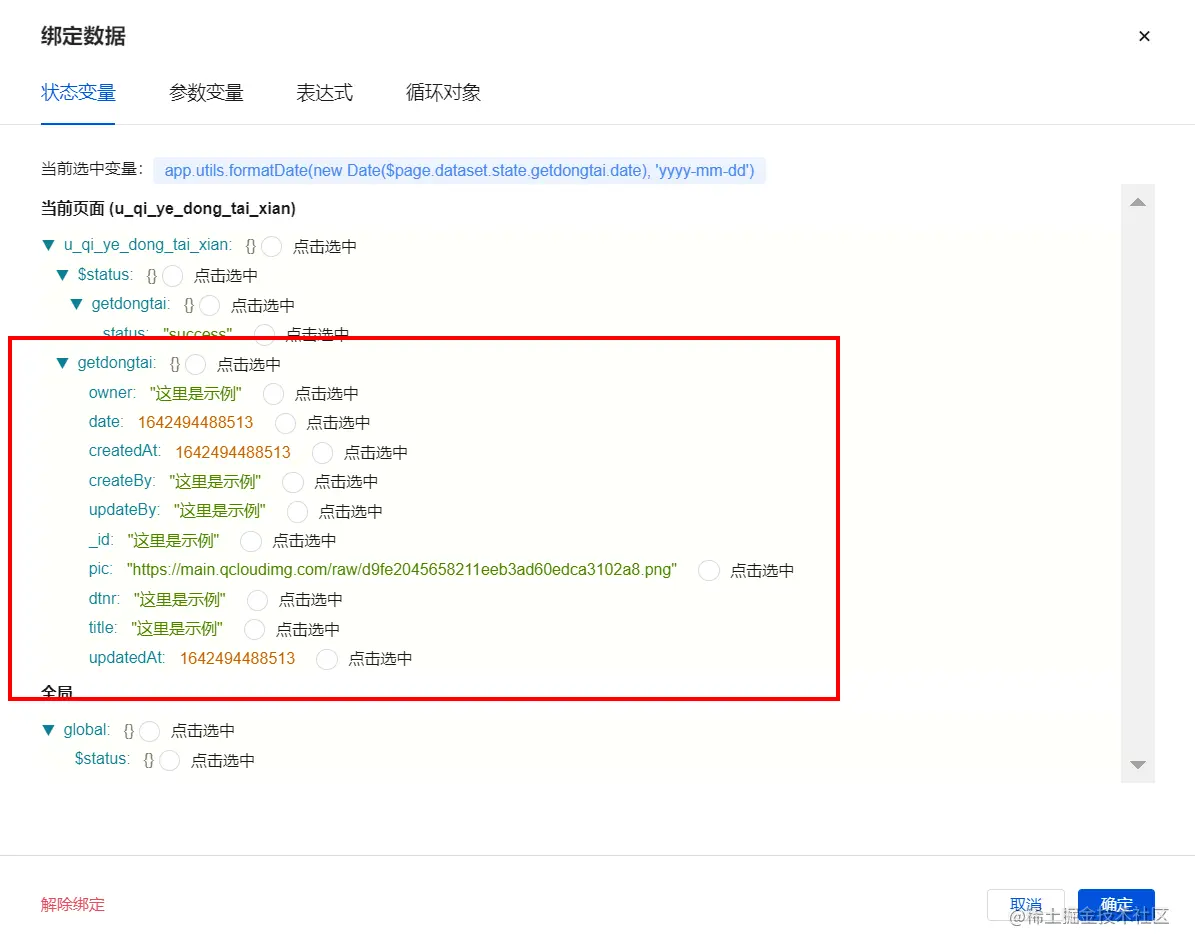Select radio button for date field
1195x952 pixels.
pos(285,423)
